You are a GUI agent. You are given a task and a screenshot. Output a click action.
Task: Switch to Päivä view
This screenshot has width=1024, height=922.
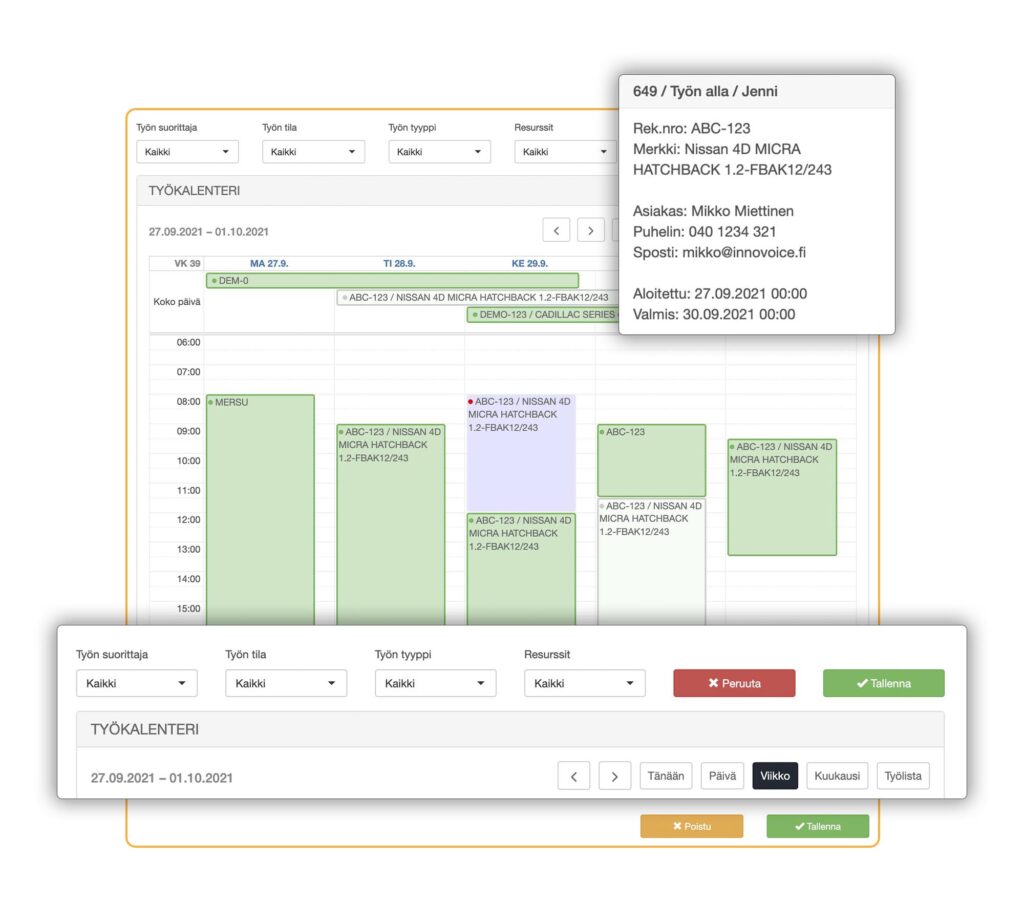[722, 776]
